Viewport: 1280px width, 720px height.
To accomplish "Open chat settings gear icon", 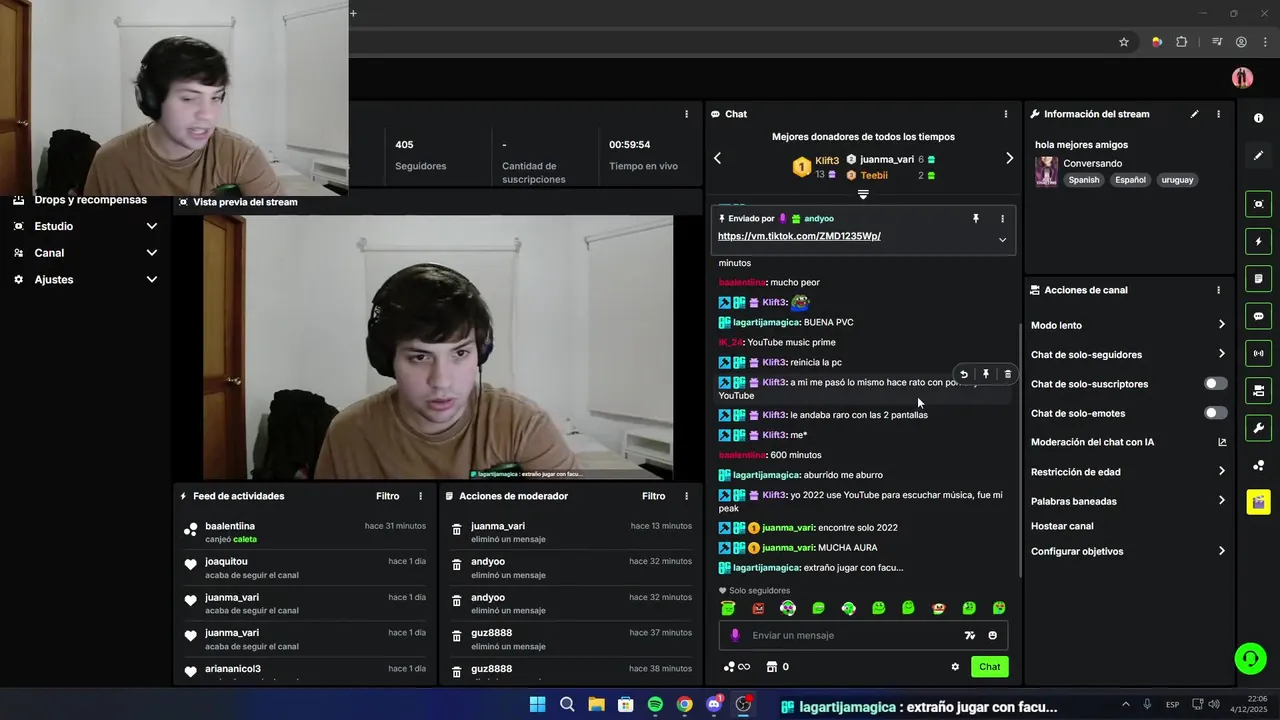I will coord(955,667).
